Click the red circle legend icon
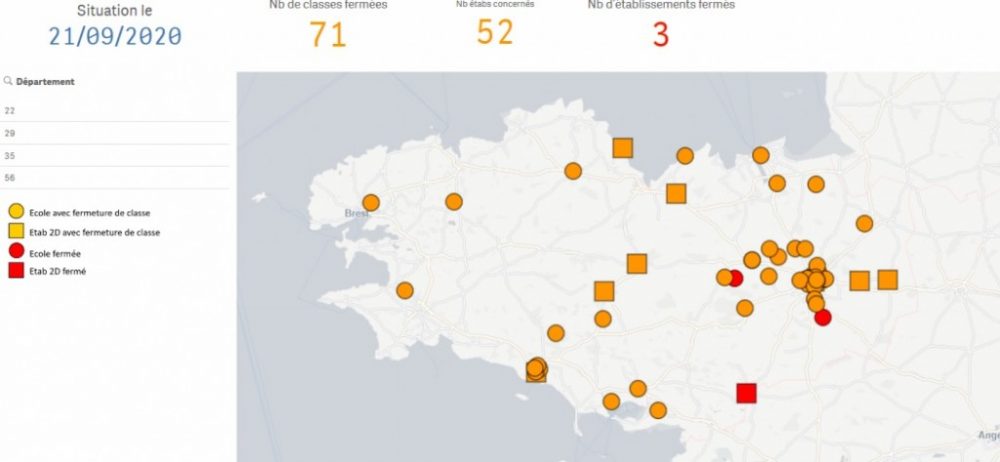The image size is (1000, 462). coord(16,251)
